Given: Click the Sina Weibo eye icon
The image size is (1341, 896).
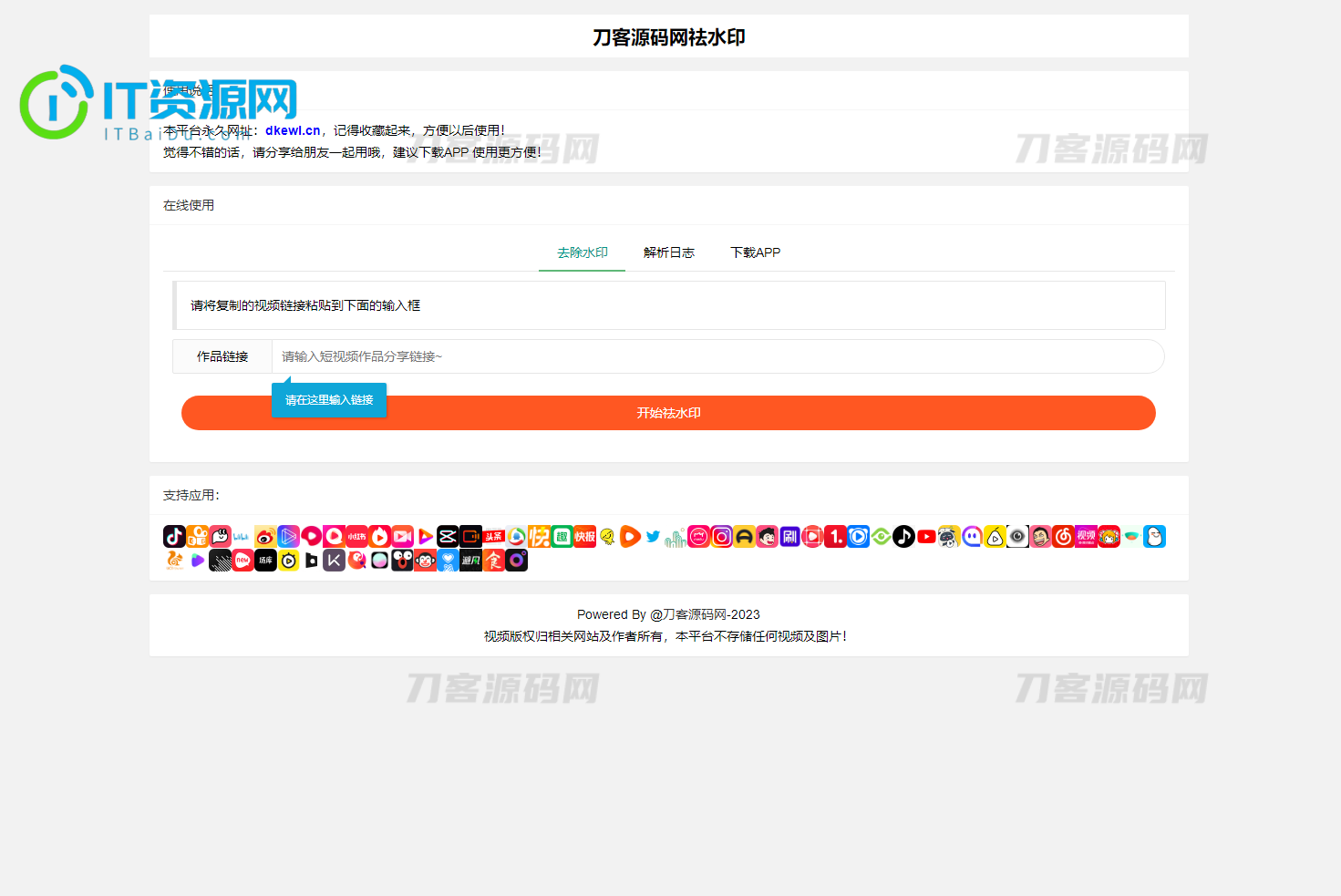Looking at the screenshot, I should (265, 536).
